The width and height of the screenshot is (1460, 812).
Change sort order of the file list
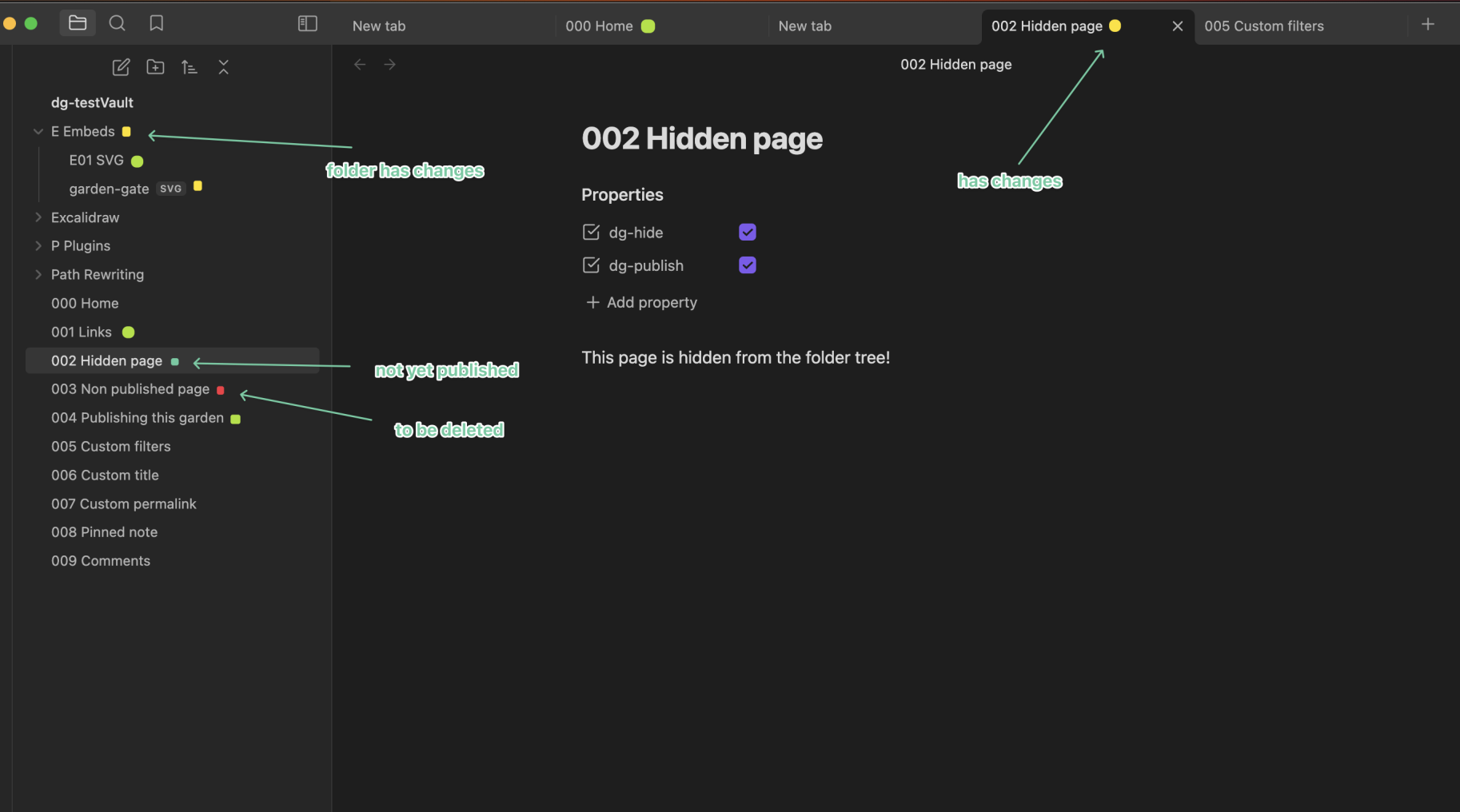pos(189,67)
